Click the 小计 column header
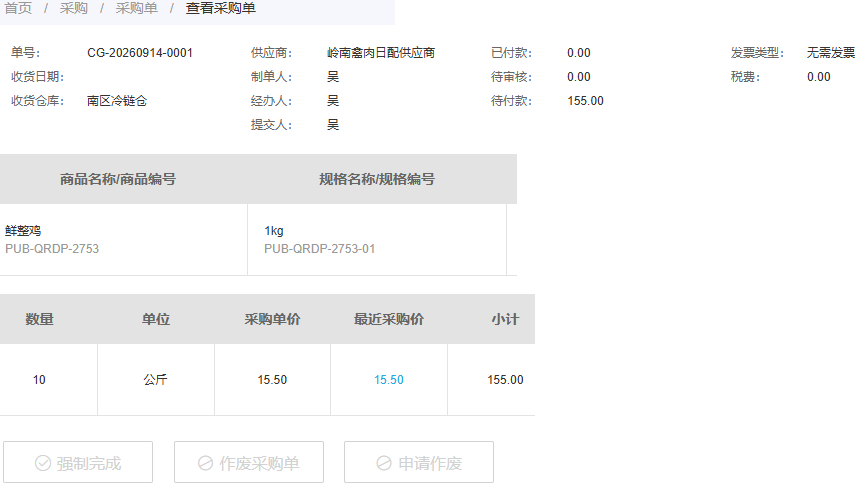Screen dimensions: 860x484 [505, 319]
